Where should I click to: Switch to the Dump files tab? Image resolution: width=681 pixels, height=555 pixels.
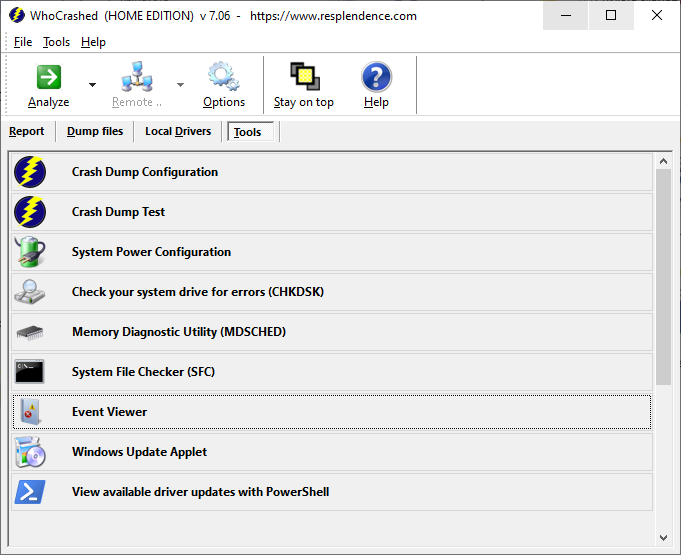click(95, 131)
